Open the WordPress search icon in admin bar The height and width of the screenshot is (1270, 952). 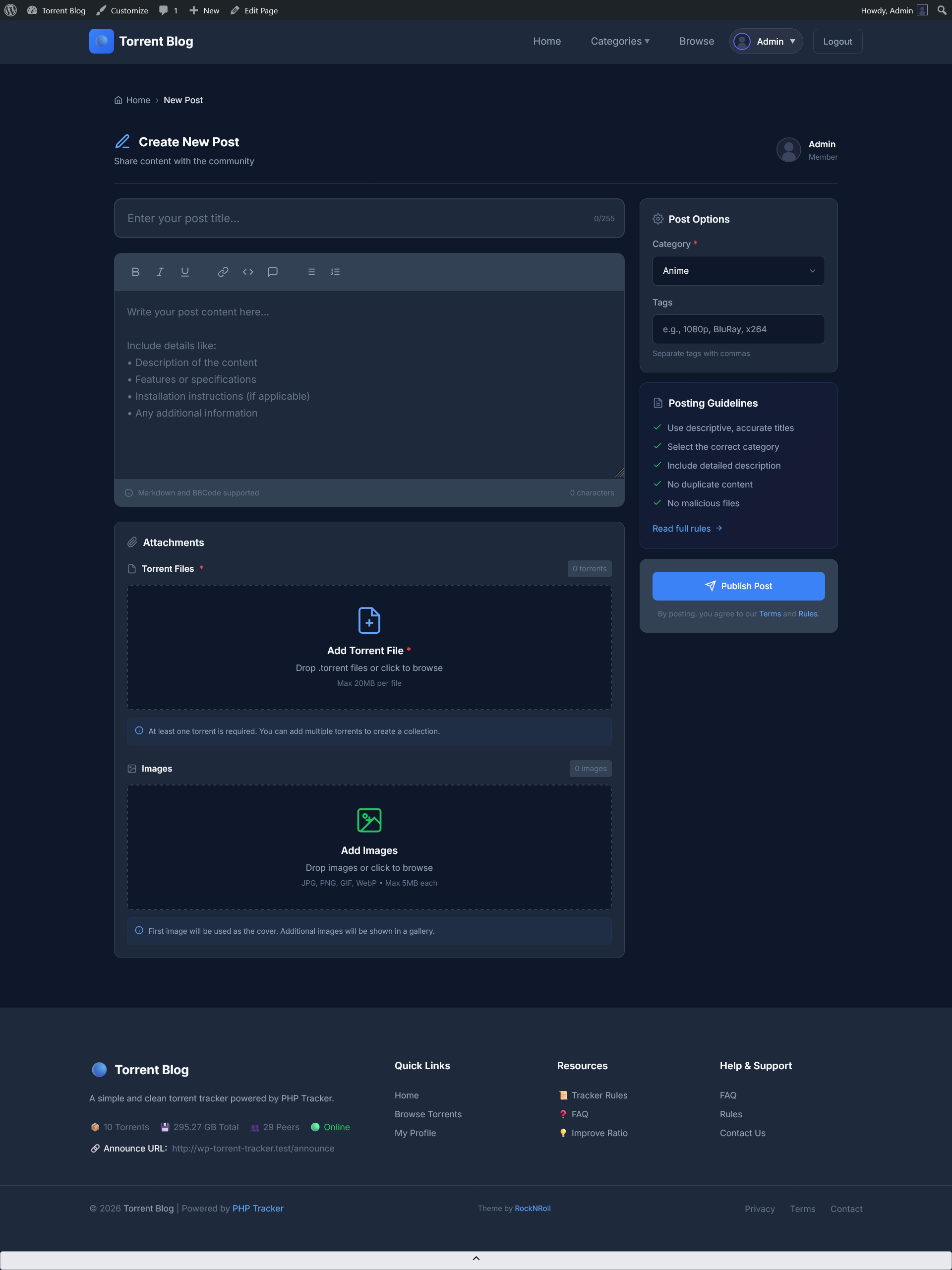coord(942,10)
